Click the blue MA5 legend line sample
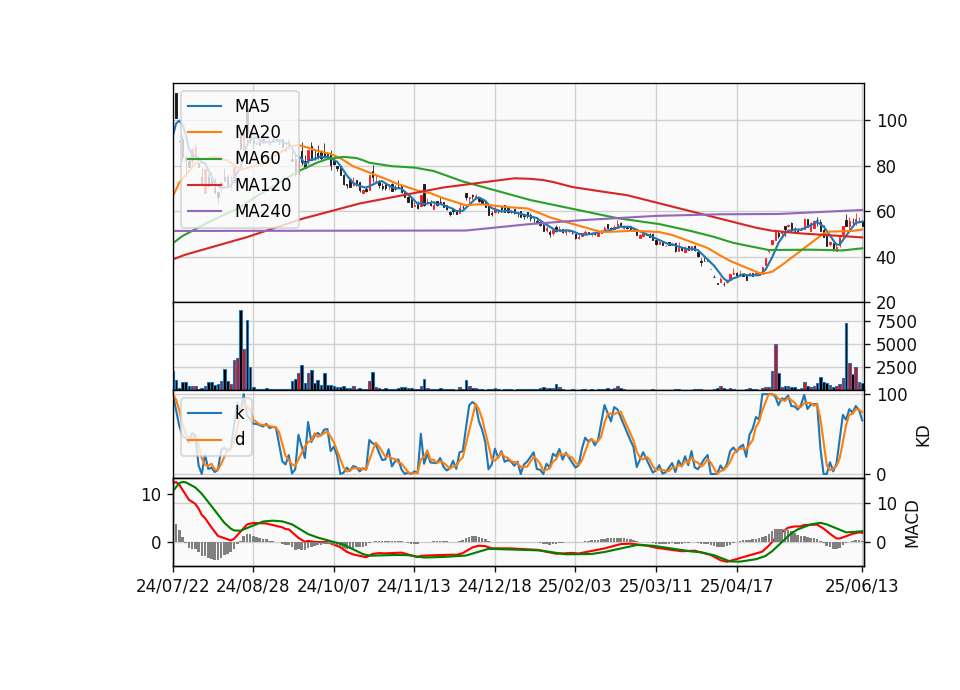The width and height of the screenshot is (960, 690). (x=204, y=106)
